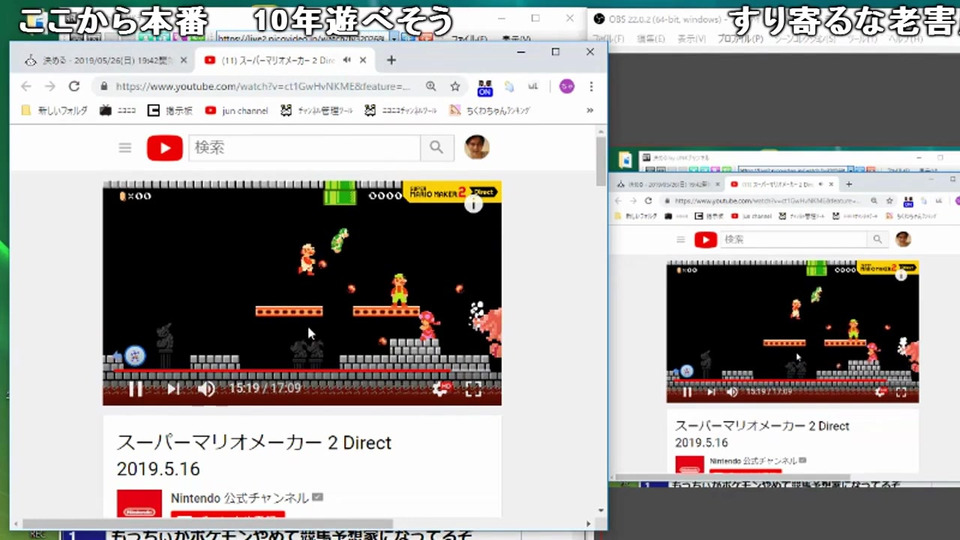Open OBS 編集(E) menu
This screenshot has width=960, height=540.
651,39
